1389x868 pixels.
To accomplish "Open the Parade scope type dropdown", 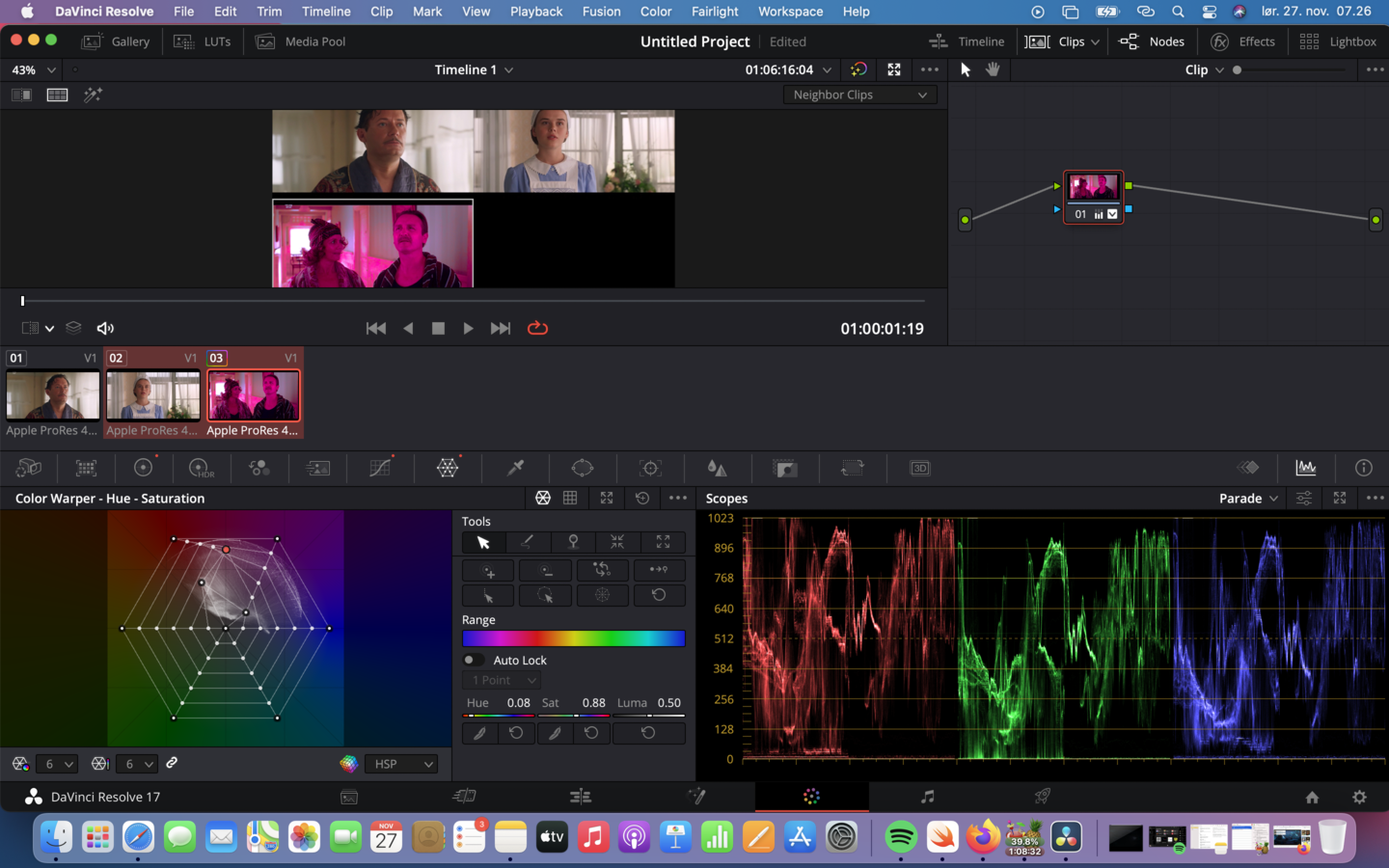I will (x=1249, y=498).
